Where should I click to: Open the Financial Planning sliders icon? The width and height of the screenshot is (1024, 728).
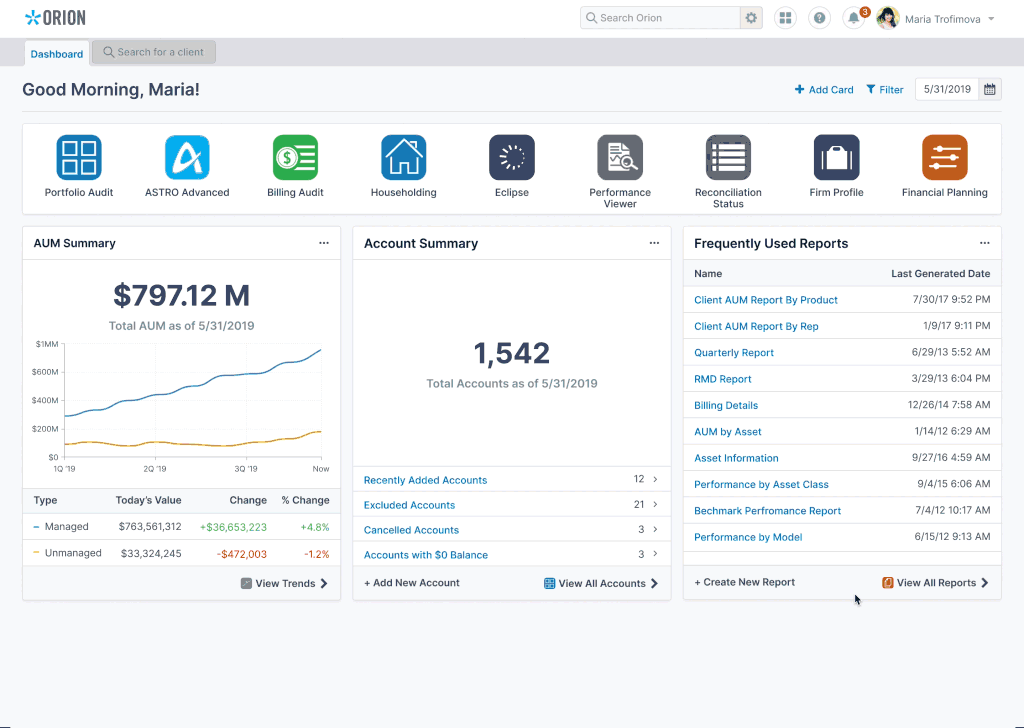(944, 158)
